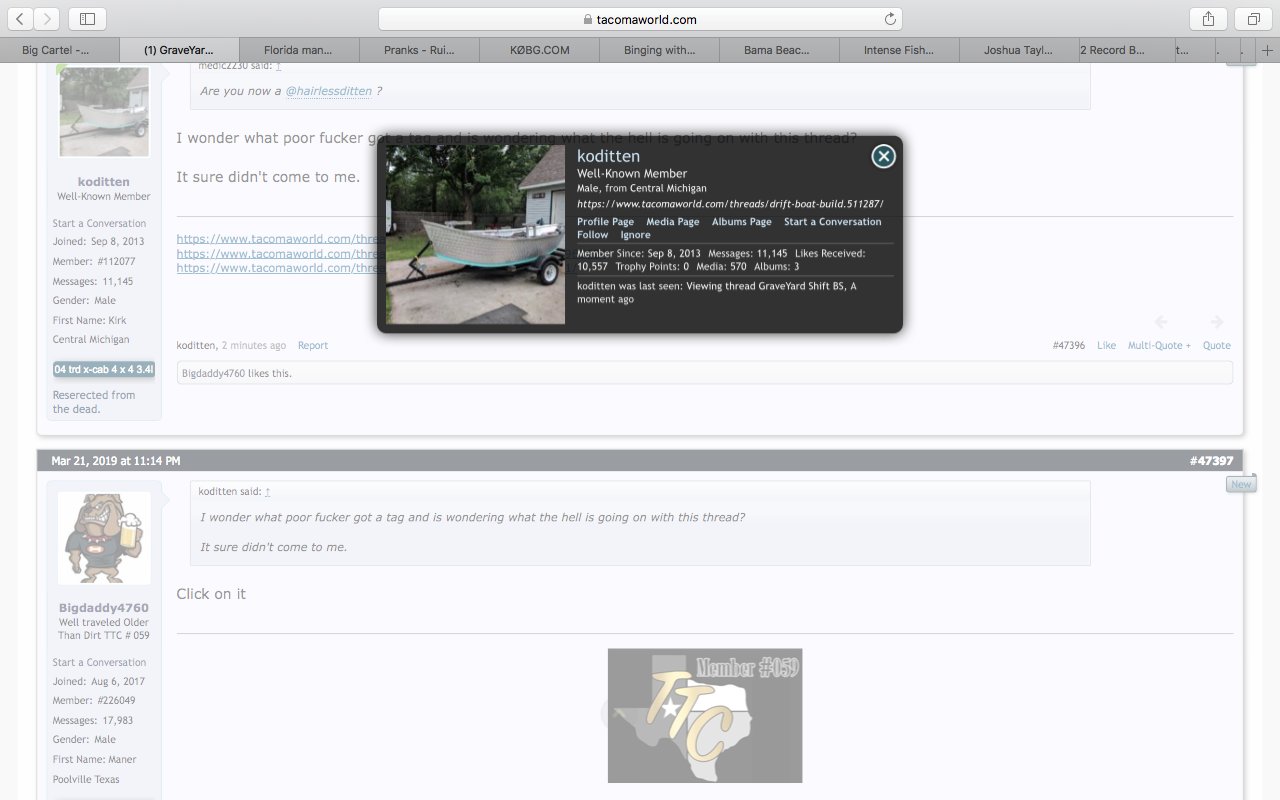Open Profile Page in member card
Viewport: 1280px width, 800px height.
tap(605, 222)
